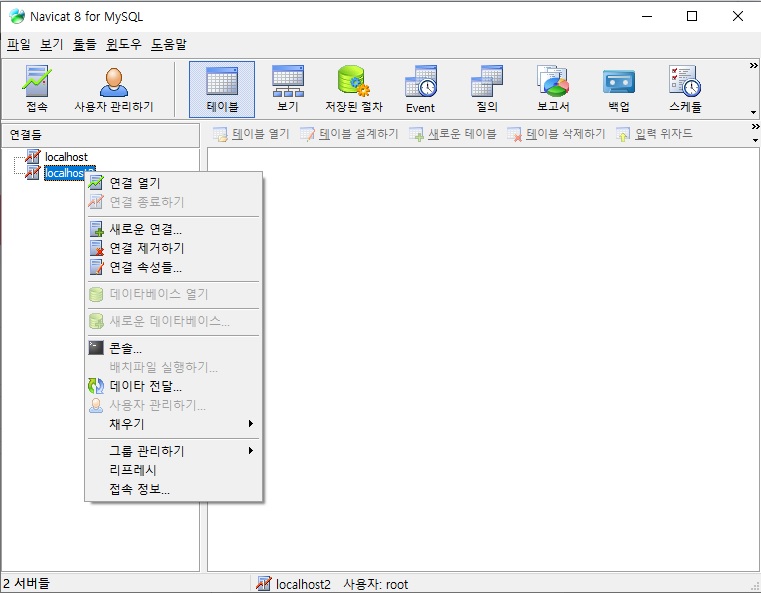
Task: Click the 연결들 panel header
Action: [x=100, y=135]
